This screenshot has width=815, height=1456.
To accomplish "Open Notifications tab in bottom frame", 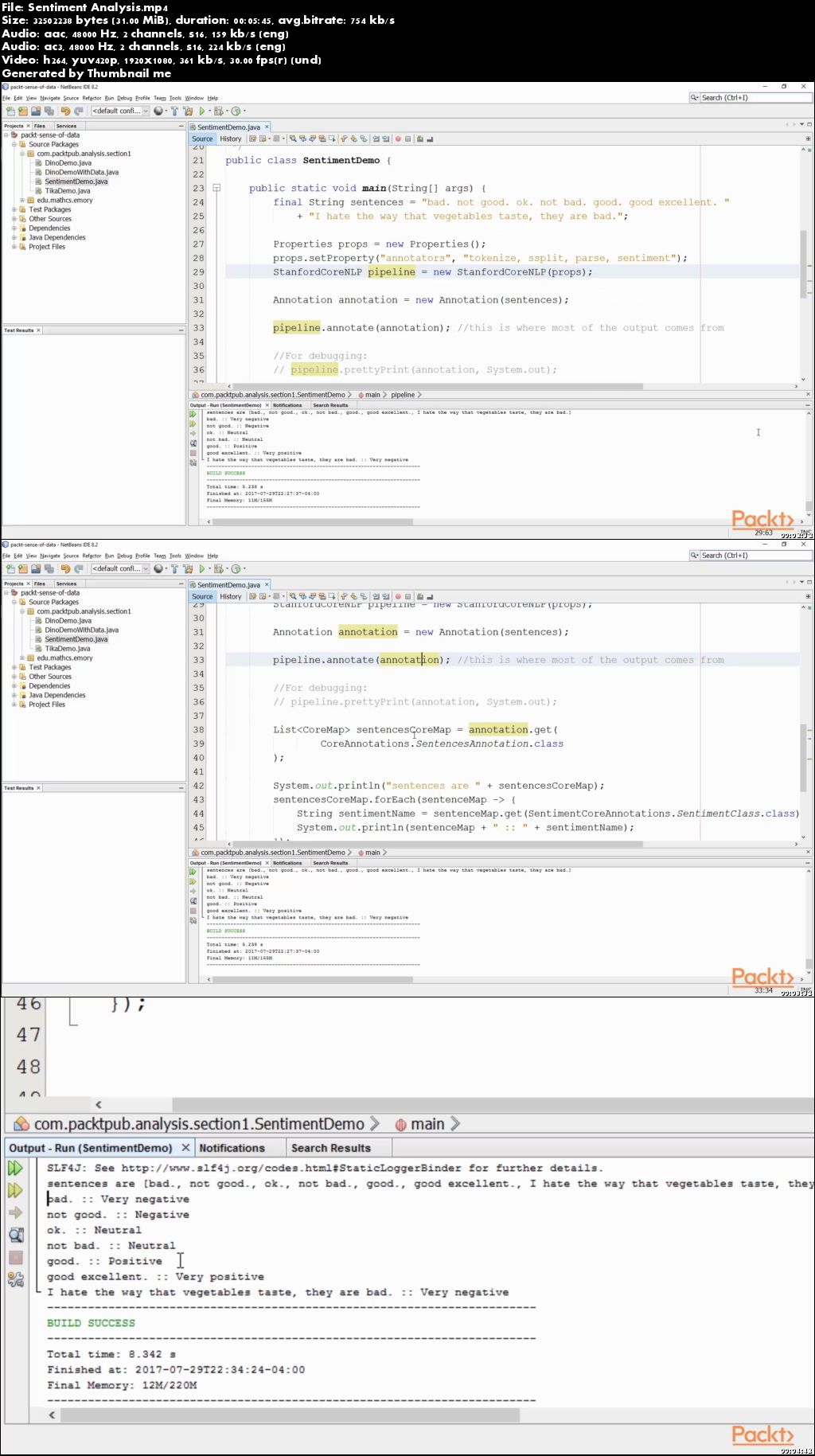I will coord(232,1148).
